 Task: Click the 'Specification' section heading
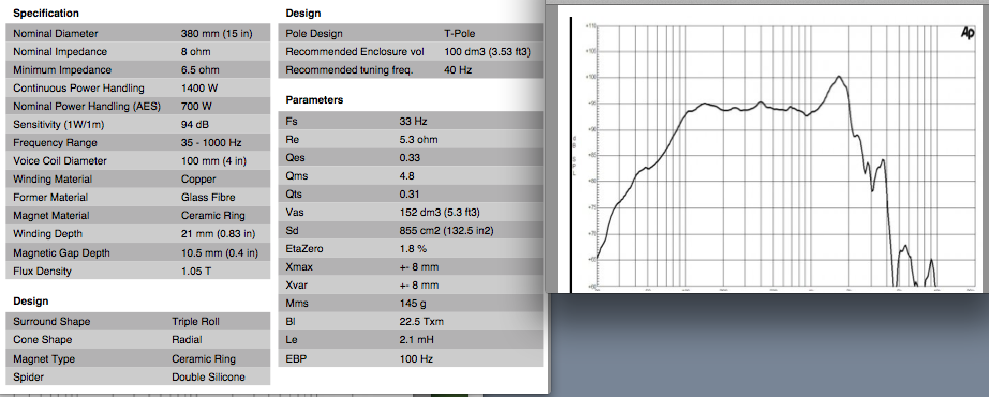coord(46,13)
